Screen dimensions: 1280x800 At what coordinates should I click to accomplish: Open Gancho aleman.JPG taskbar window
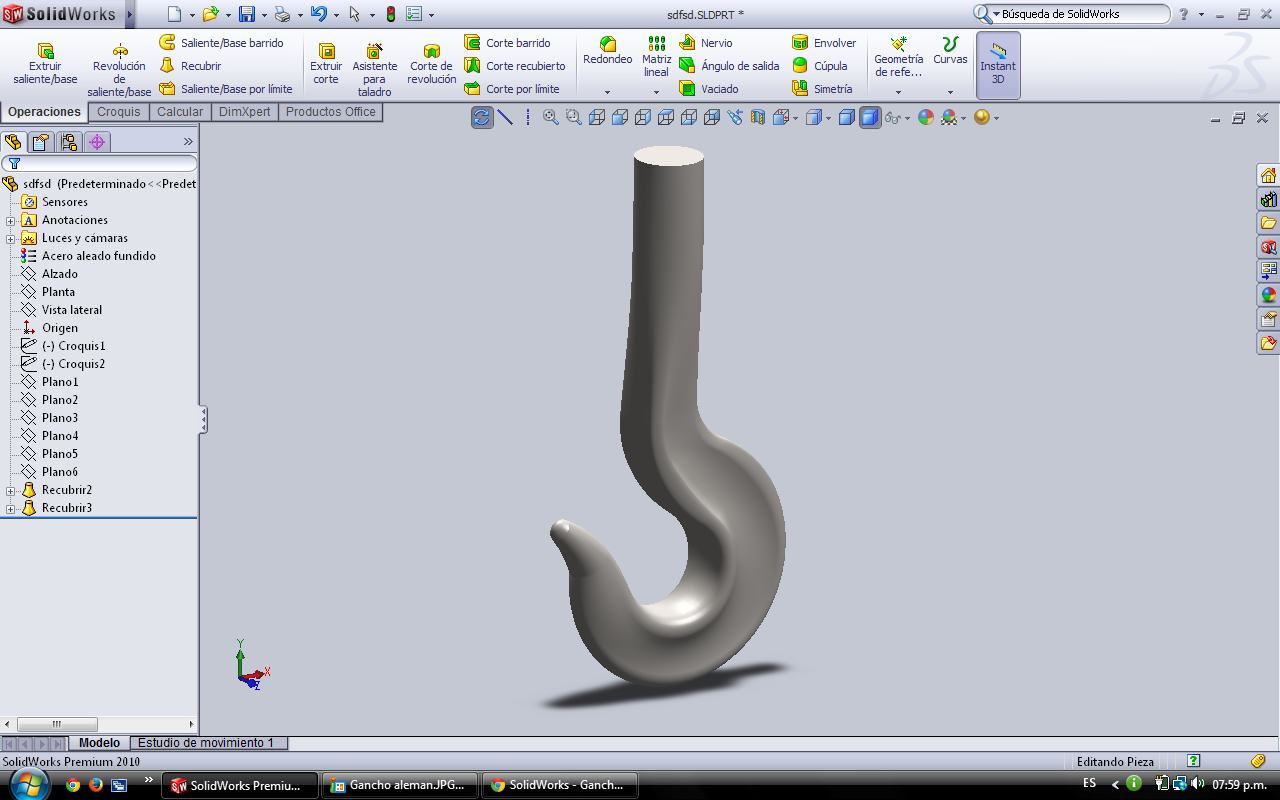pyautogui.click(x=400, y=785)
